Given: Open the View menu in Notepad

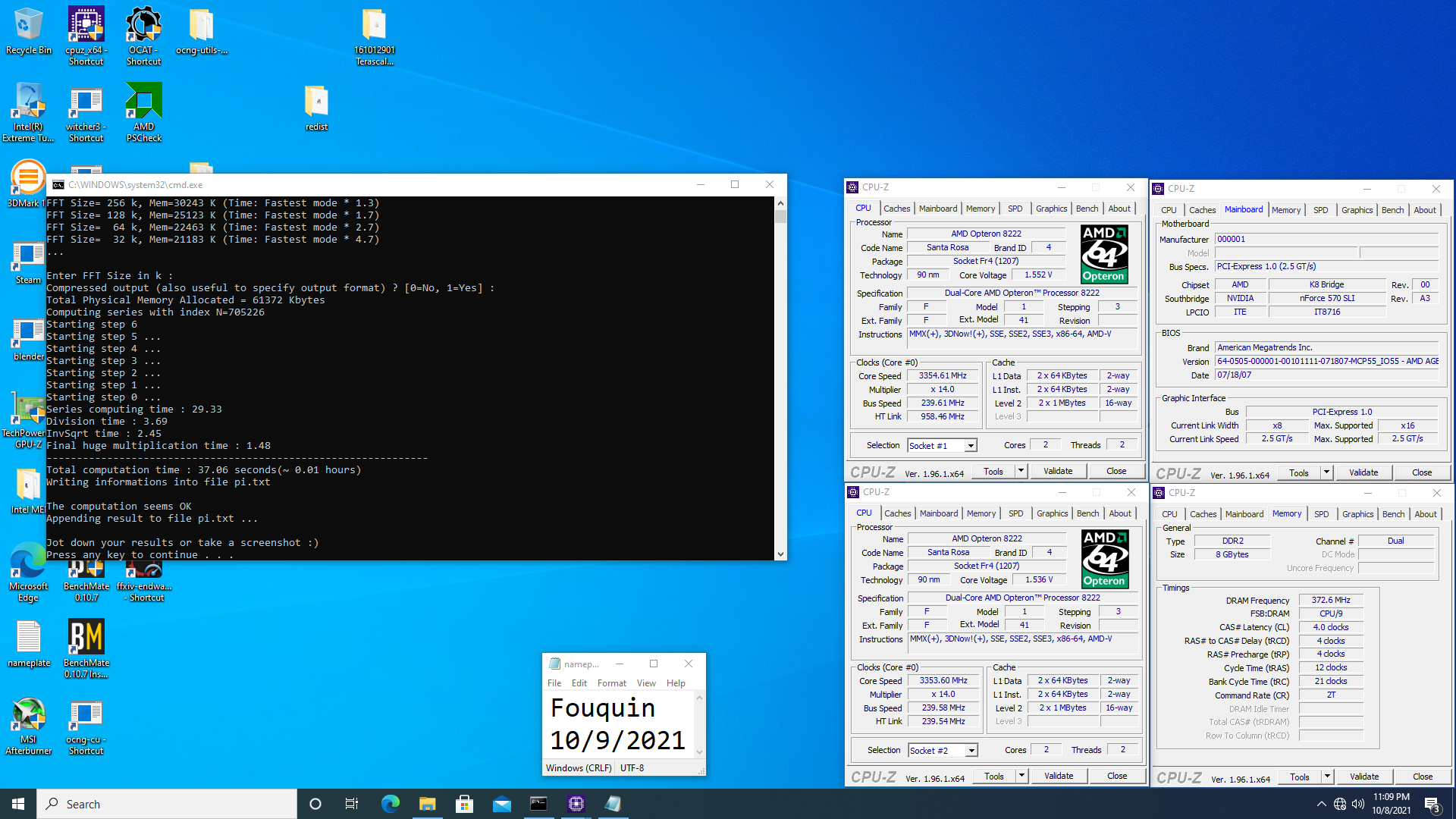Looking at the screenshot, I should coord(646,683).
